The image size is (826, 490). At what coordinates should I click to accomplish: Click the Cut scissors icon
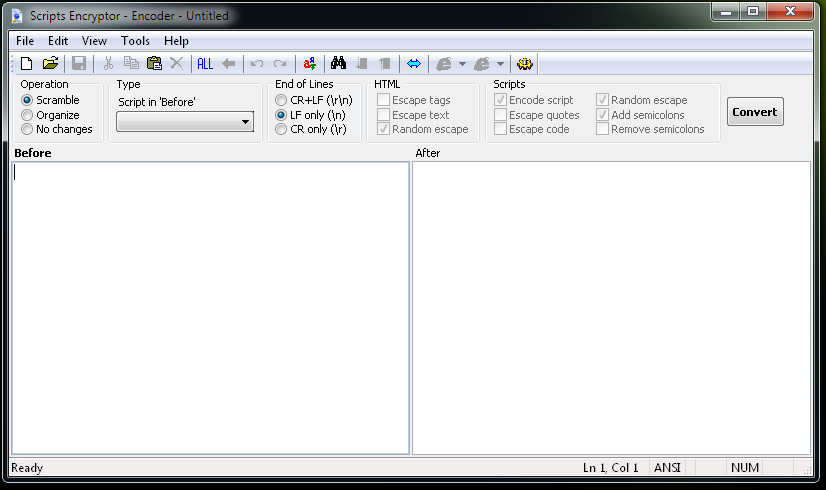point(108,64)
